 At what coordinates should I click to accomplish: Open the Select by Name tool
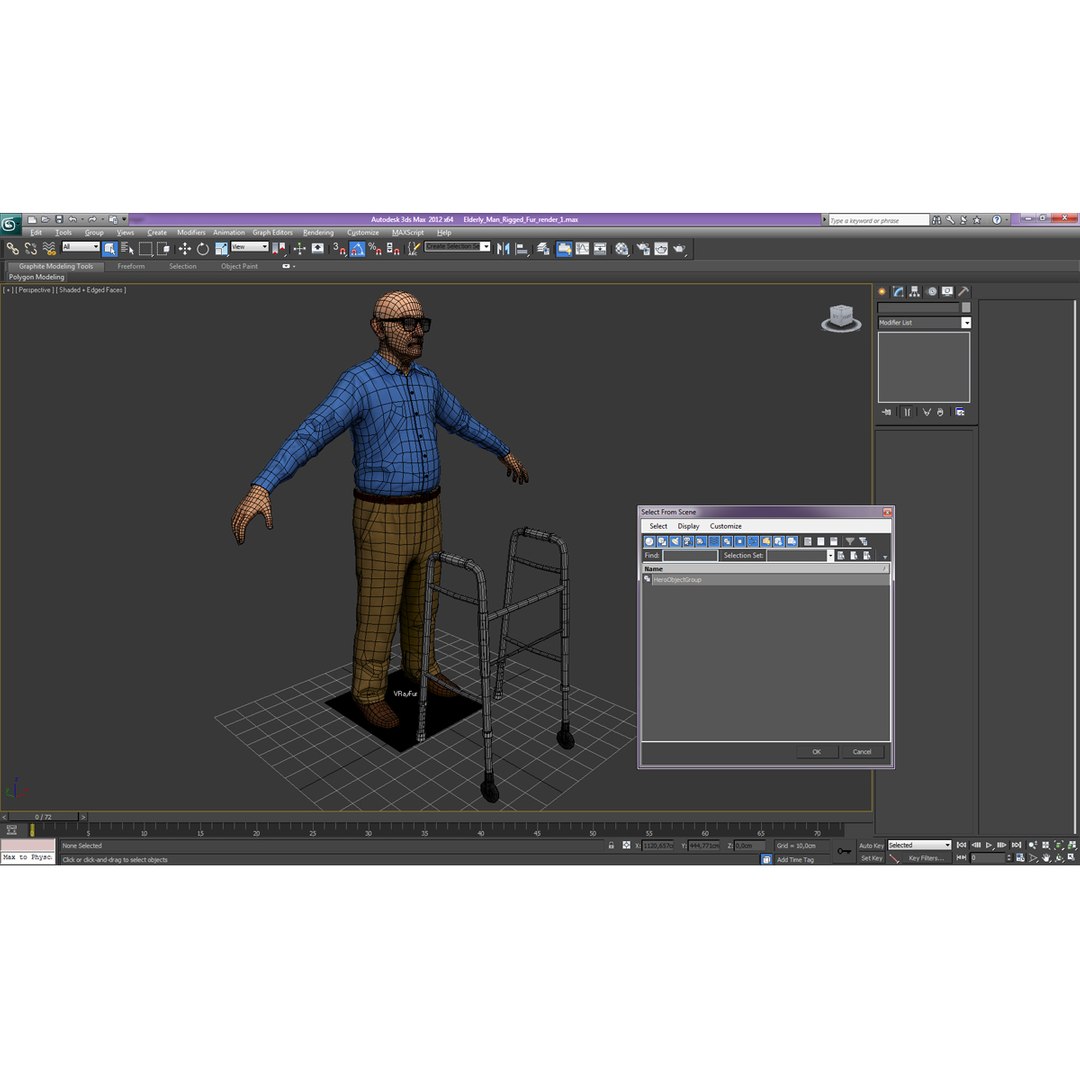pos(127,249)
